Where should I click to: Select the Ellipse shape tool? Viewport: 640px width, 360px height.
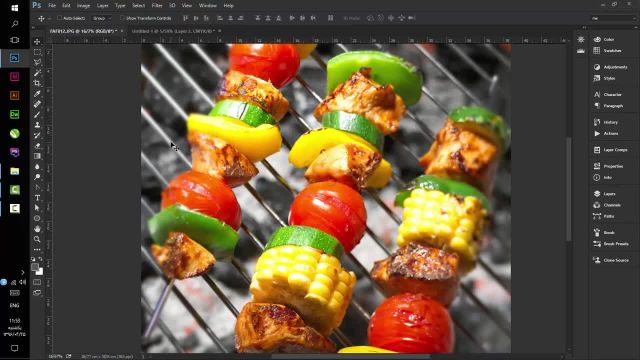(x=37, y=218)
